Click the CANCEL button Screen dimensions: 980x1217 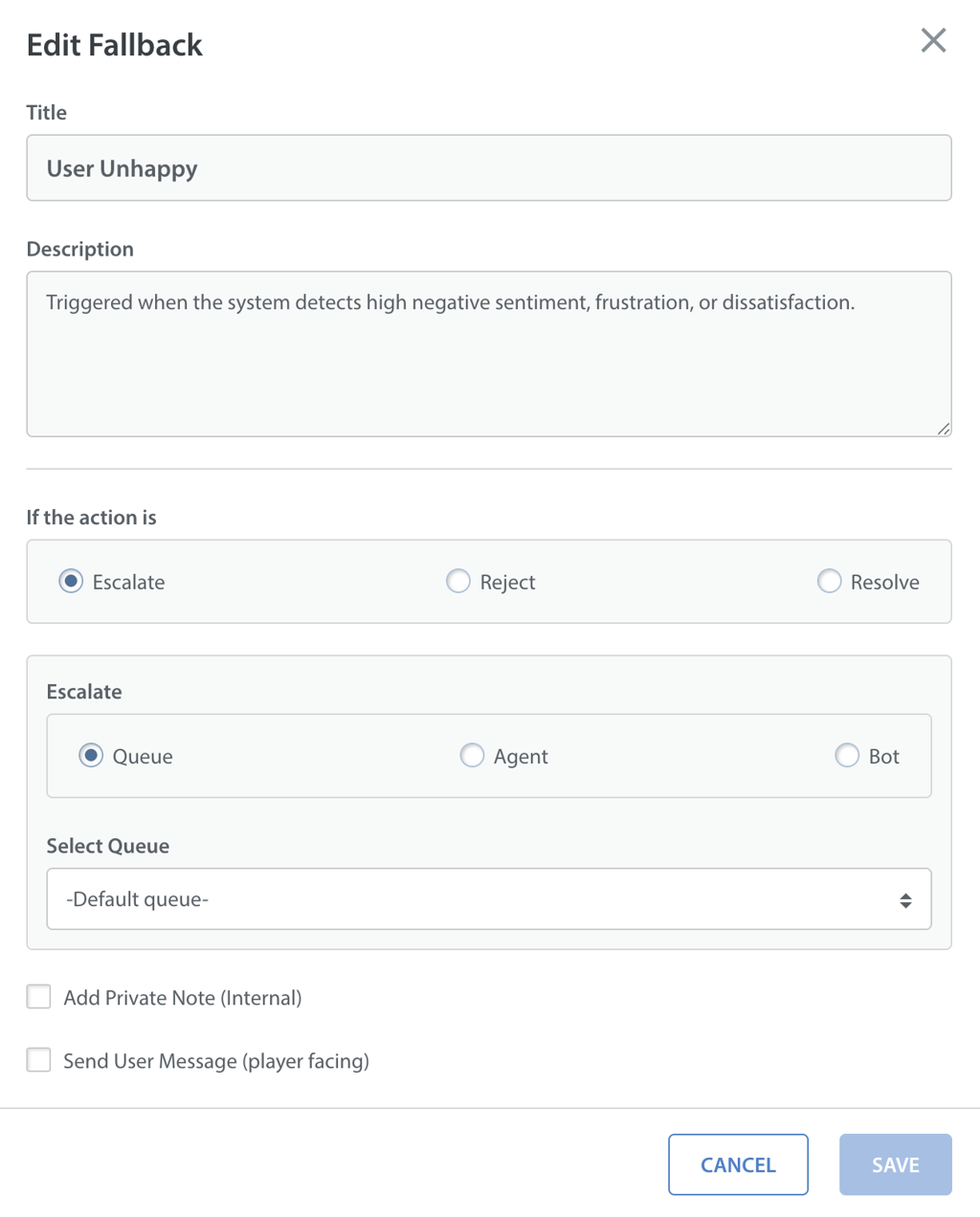(738, 1164)
